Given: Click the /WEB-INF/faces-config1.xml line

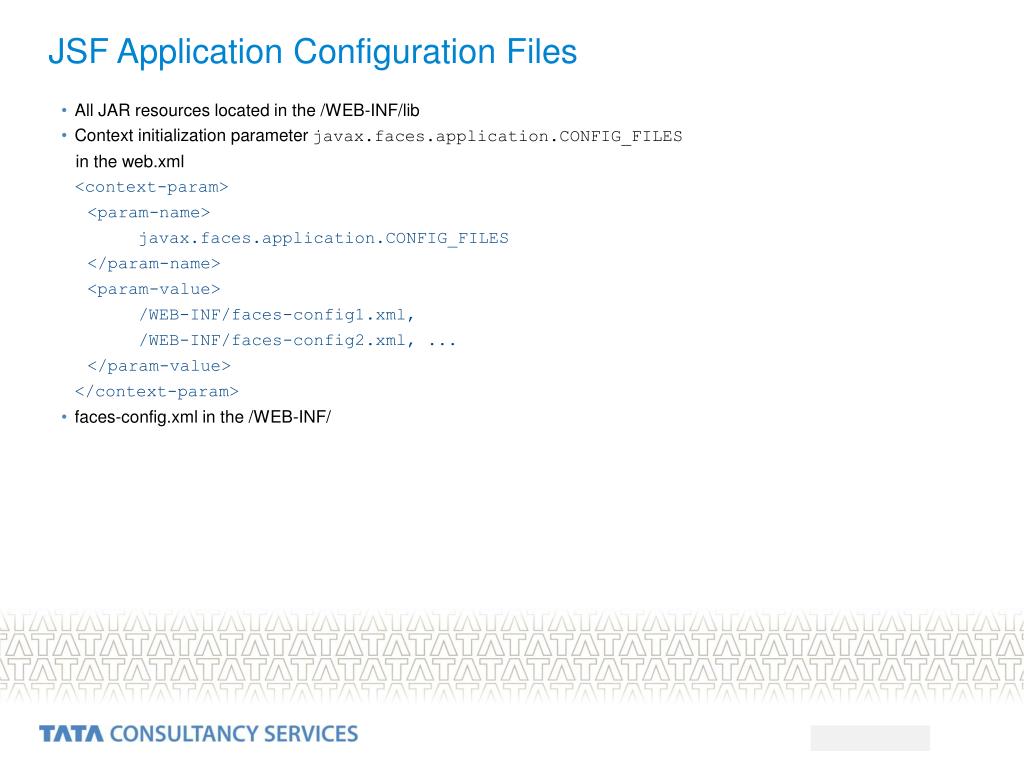Looking at the screenshot, I should click(276, 315).
